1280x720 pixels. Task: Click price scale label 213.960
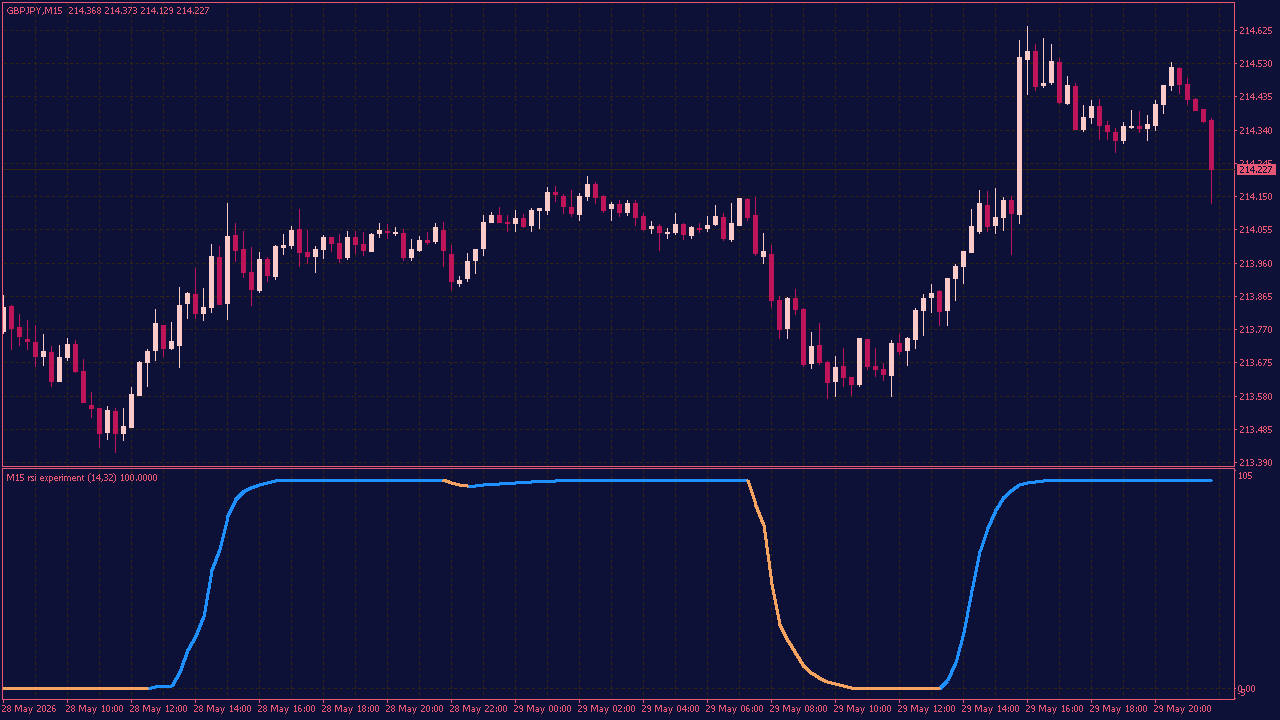[x=1255, y=264]
